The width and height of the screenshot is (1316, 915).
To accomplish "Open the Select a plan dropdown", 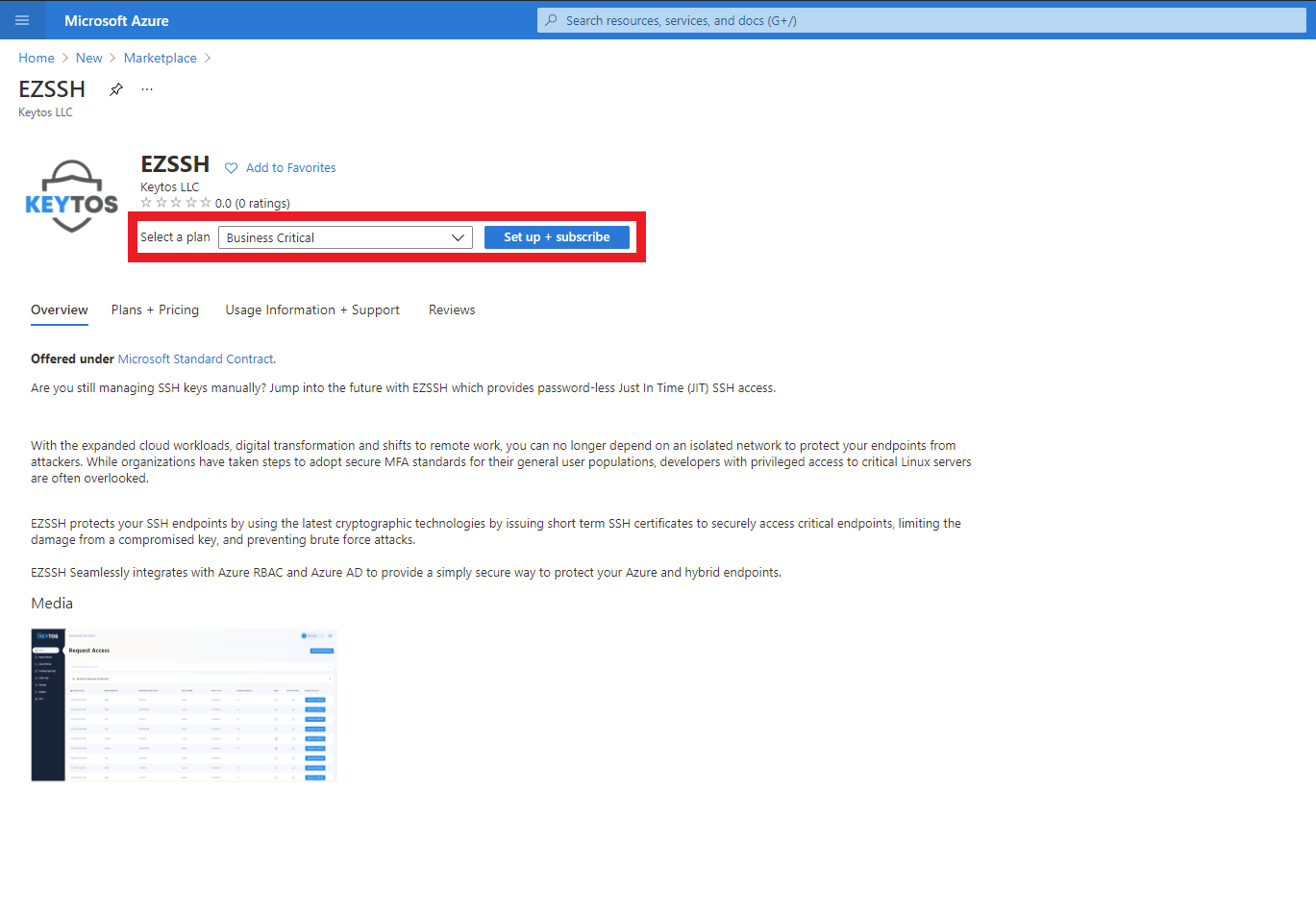I will pos(345,237).
